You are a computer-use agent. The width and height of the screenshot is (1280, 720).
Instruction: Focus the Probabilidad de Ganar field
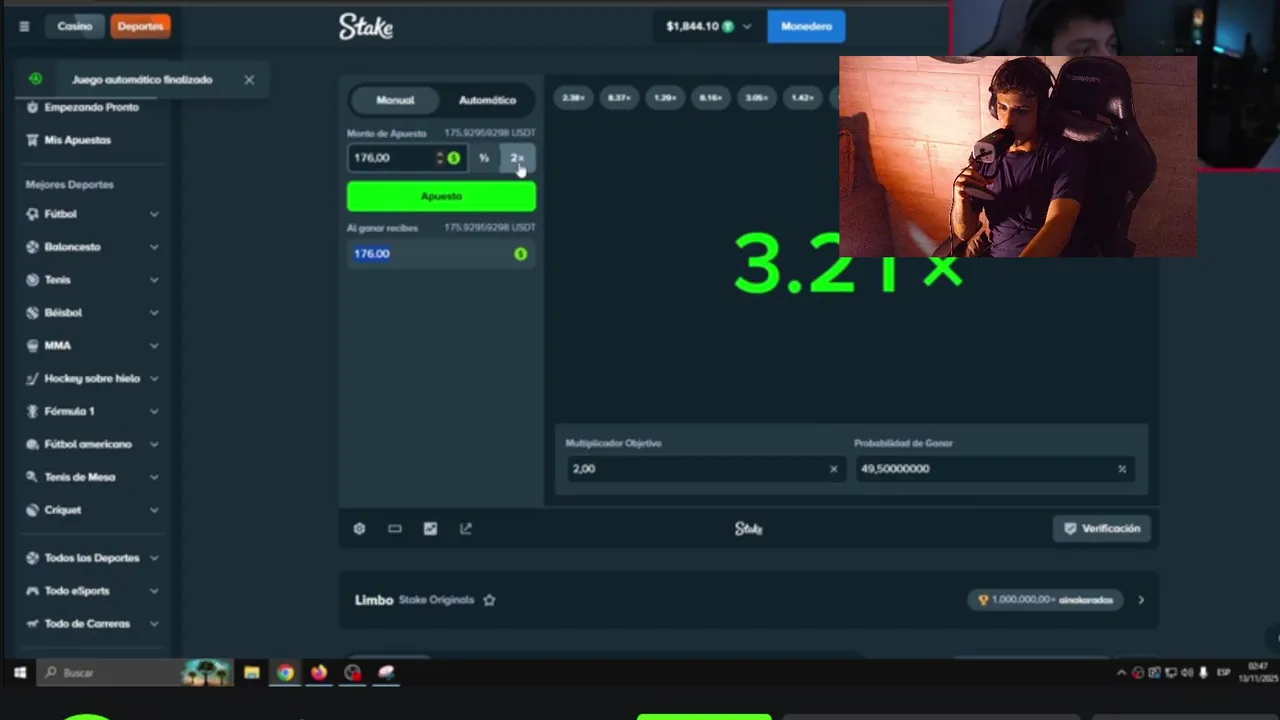[x=994, y=469]
